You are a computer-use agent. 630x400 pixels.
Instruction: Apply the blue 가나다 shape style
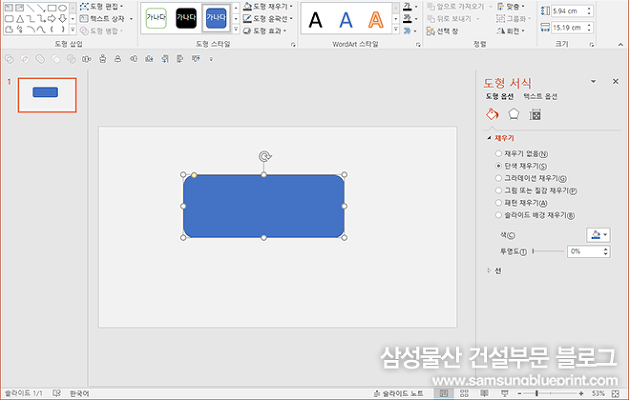tap(216, 18)
